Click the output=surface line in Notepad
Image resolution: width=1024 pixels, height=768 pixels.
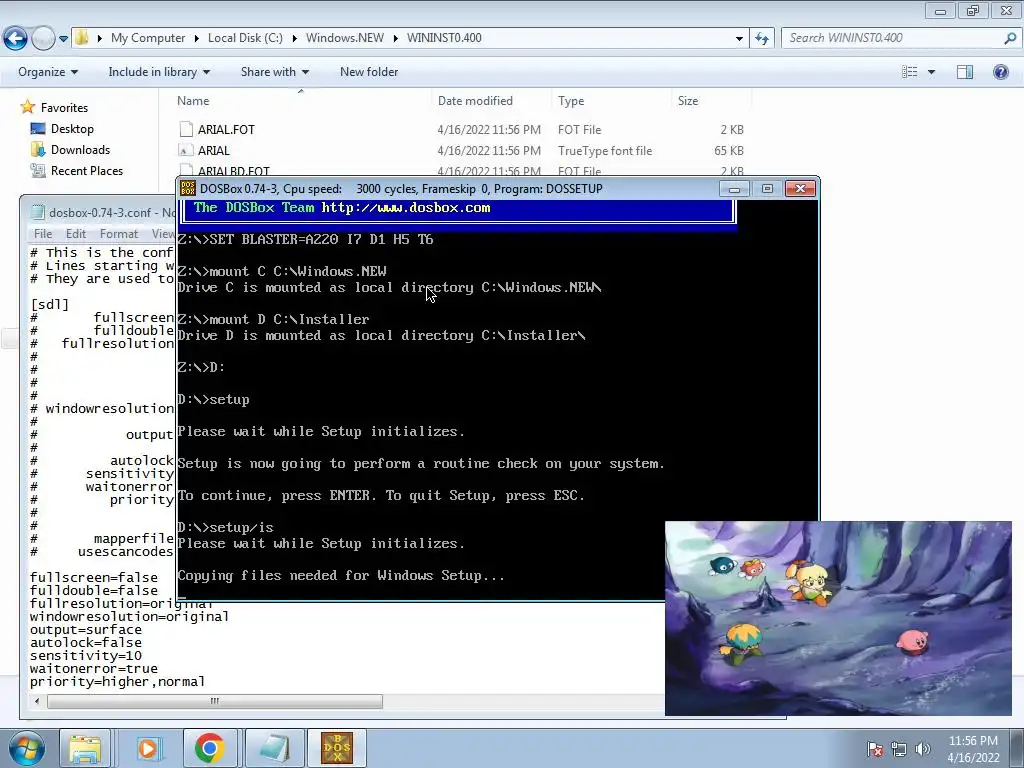coord(86,630)
